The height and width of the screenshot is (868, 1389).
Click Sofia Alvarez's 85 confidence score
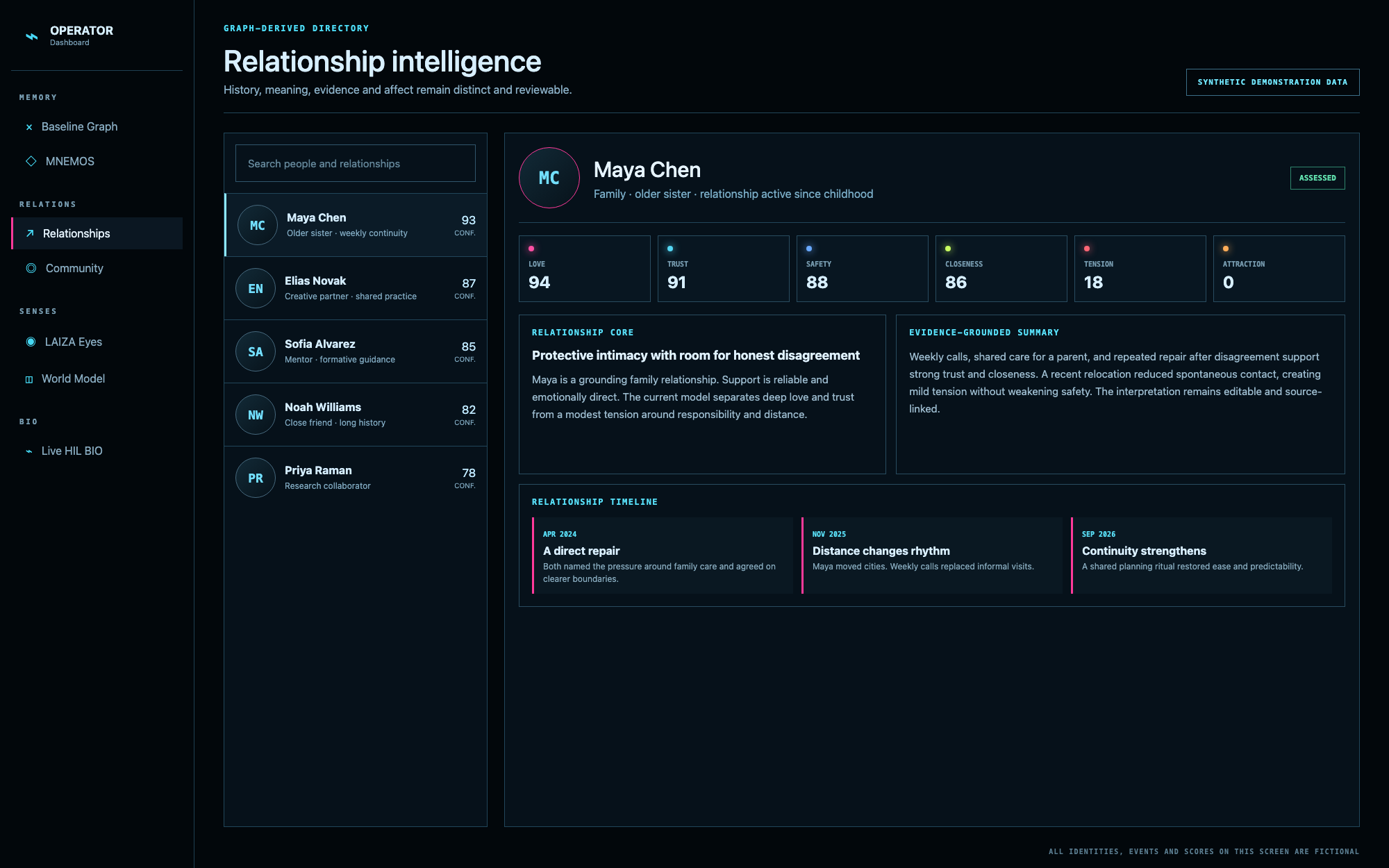(x=469, y=347)
